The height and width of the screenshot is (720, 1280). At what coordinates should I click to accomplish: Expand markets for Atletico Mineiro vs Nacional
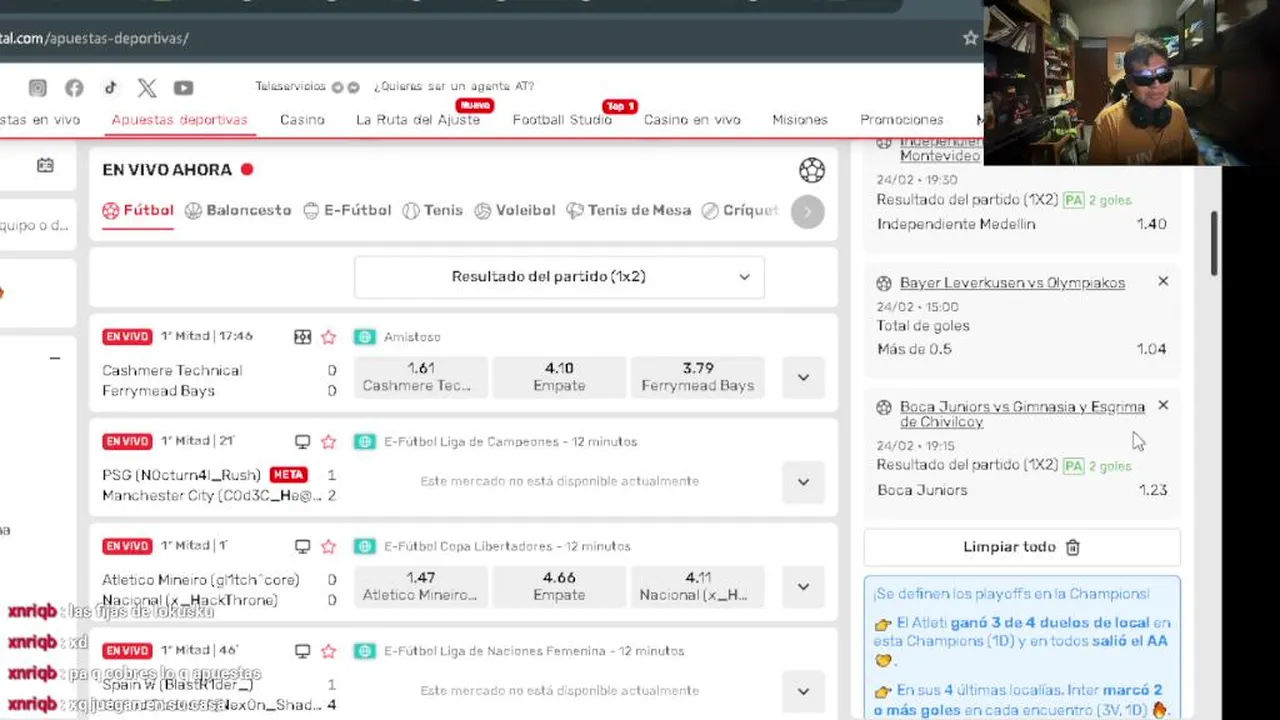click(x=803, y=587)
